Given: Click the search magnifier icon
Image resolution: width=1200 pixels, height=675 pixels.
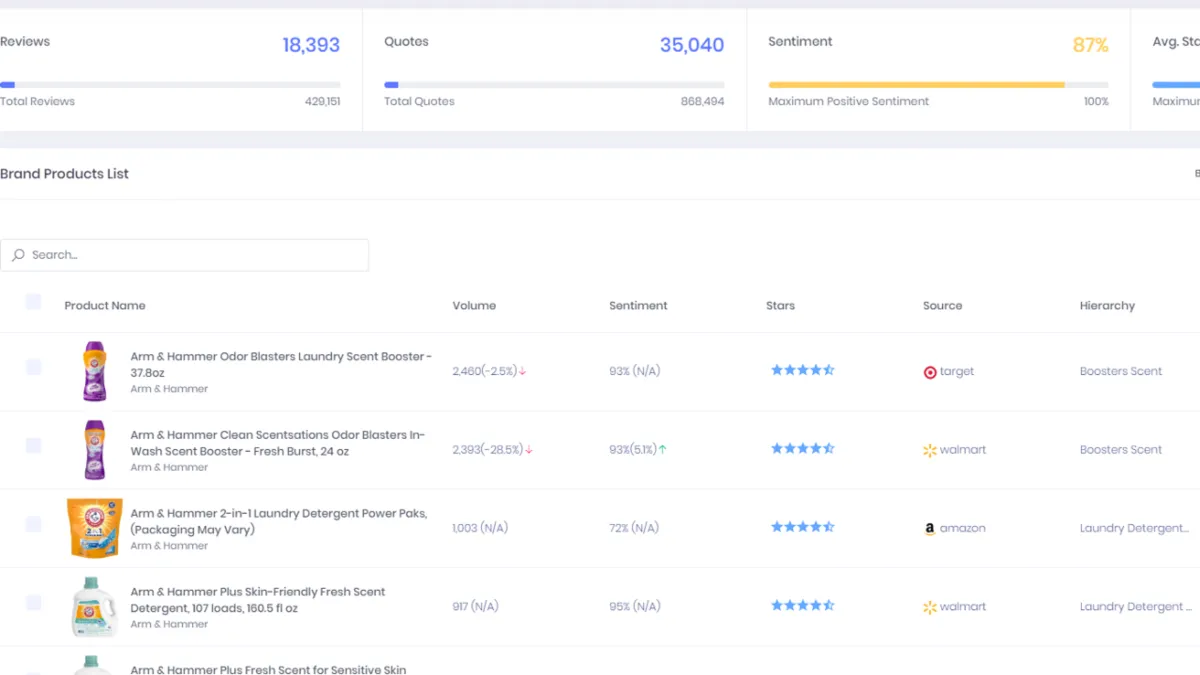Looking at the screenshot, I should pyautogui.click(x=18, y=255).
